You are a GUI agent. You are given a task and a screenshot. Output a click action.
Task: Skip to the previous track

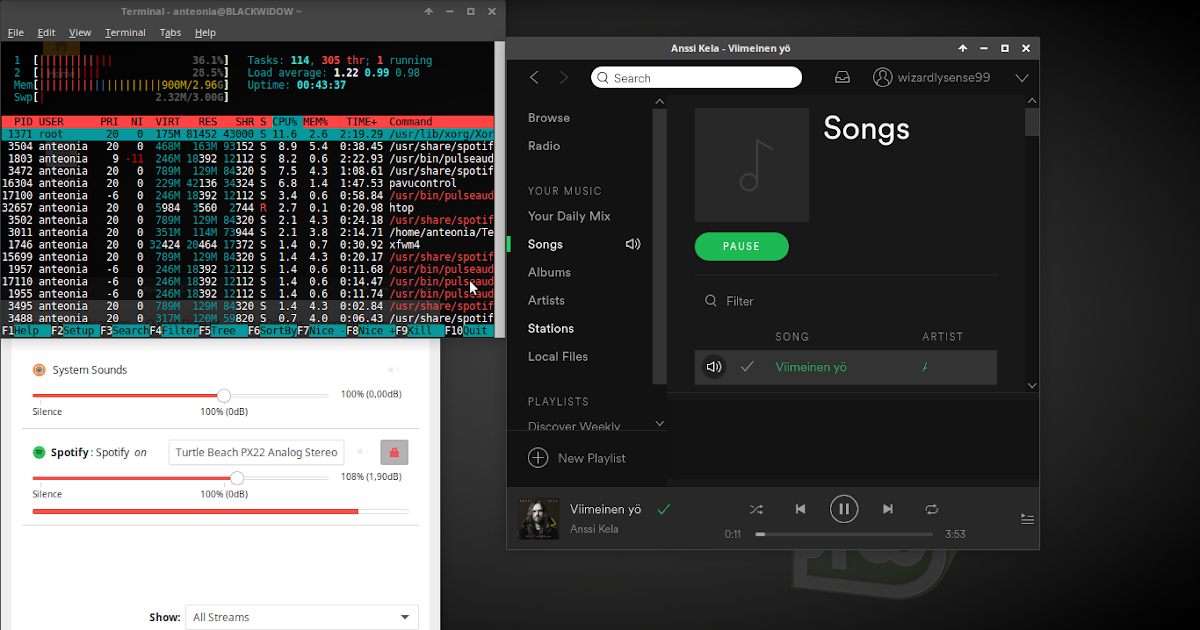[x=800, y=509]
